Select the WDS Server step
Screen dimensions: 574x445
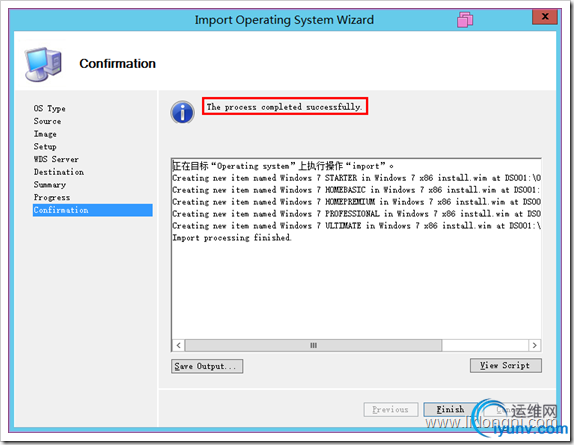pyautogui.click(x=56, y=159)
